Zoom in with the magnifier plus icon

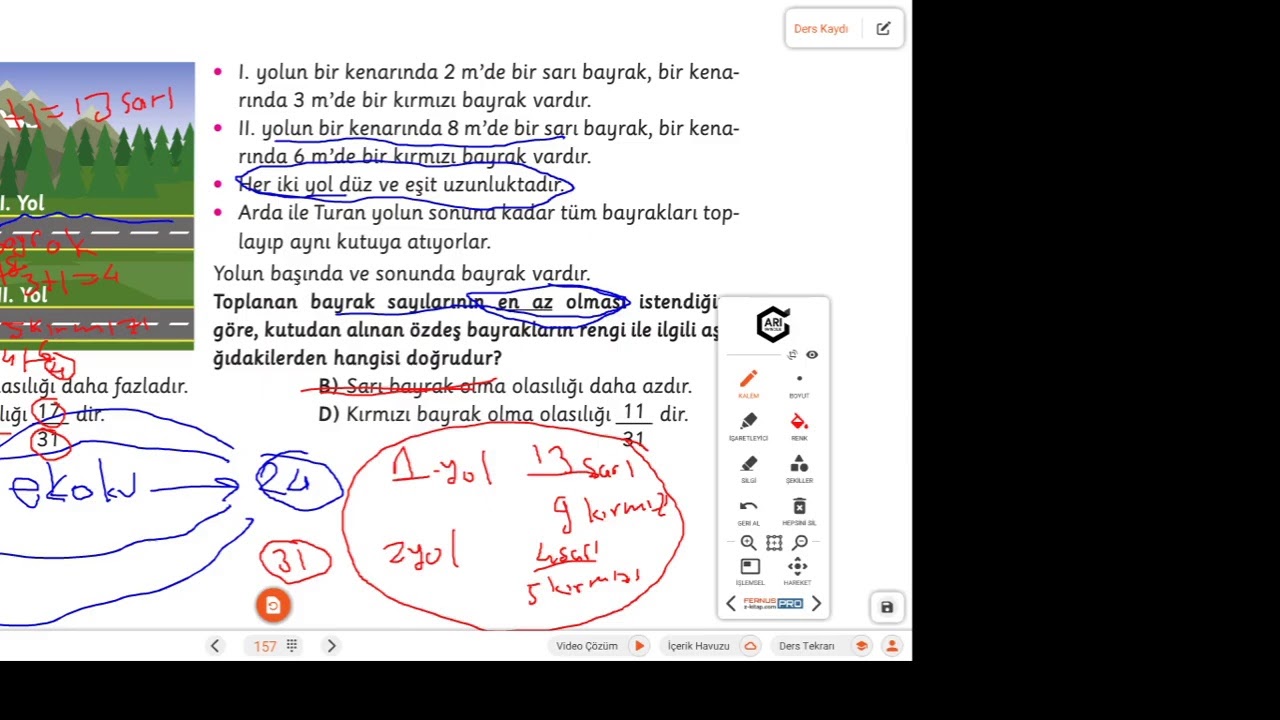click(748, 543)
